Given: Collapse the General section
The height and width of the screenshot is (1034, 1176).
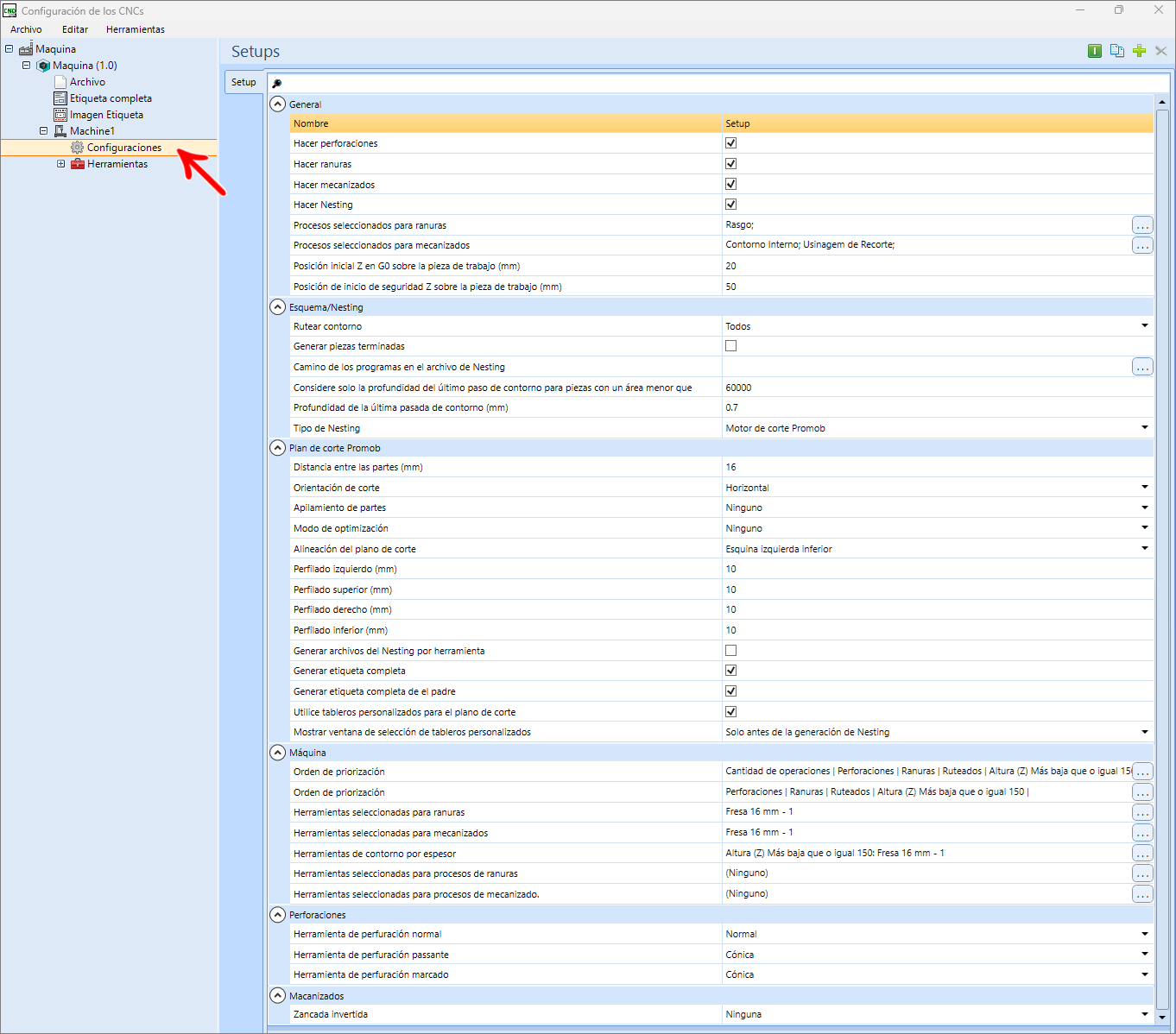Looking at the screenshot, I should (x=277, y=104).
